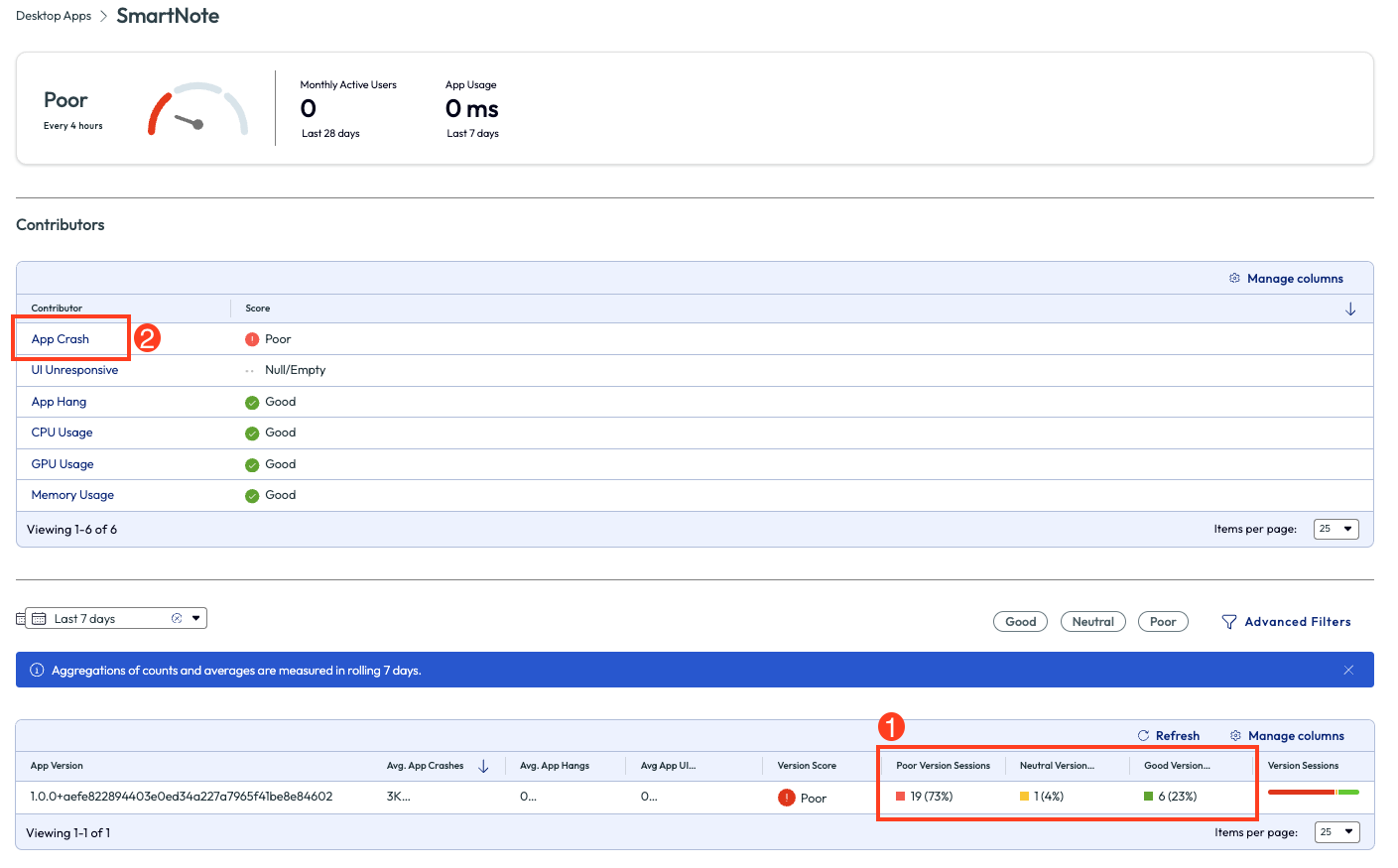Open Items per page dropdown for the versions table

[1335, 831]
